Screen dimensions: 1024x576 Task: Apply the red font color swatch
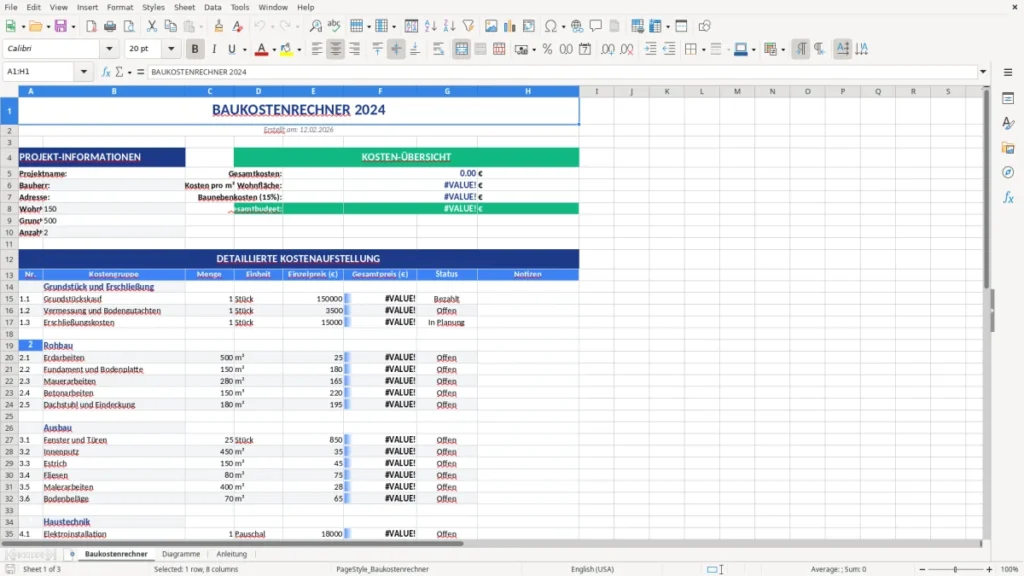(x=261, y=49)
